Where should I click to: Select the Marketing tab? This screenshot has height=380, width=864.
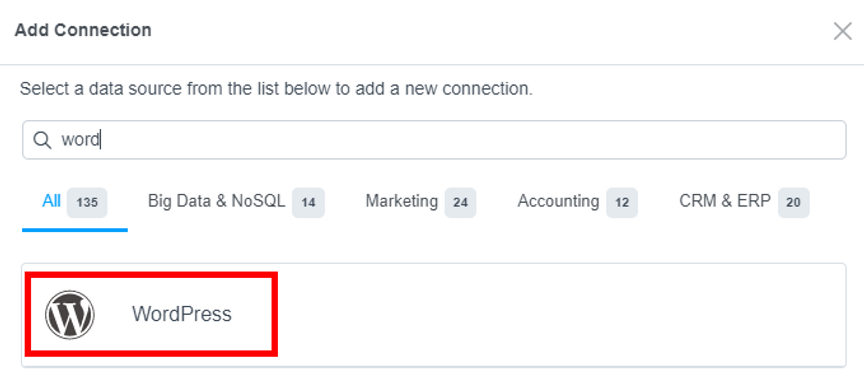[402, 202]
